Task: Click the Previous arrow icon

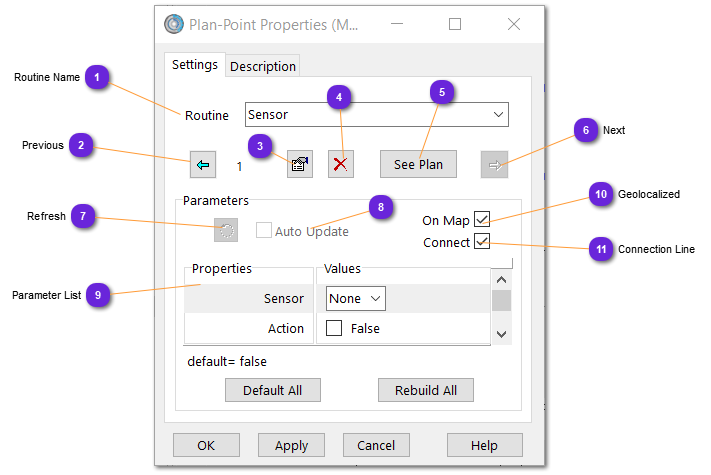Action: click(x=203, y=165)
